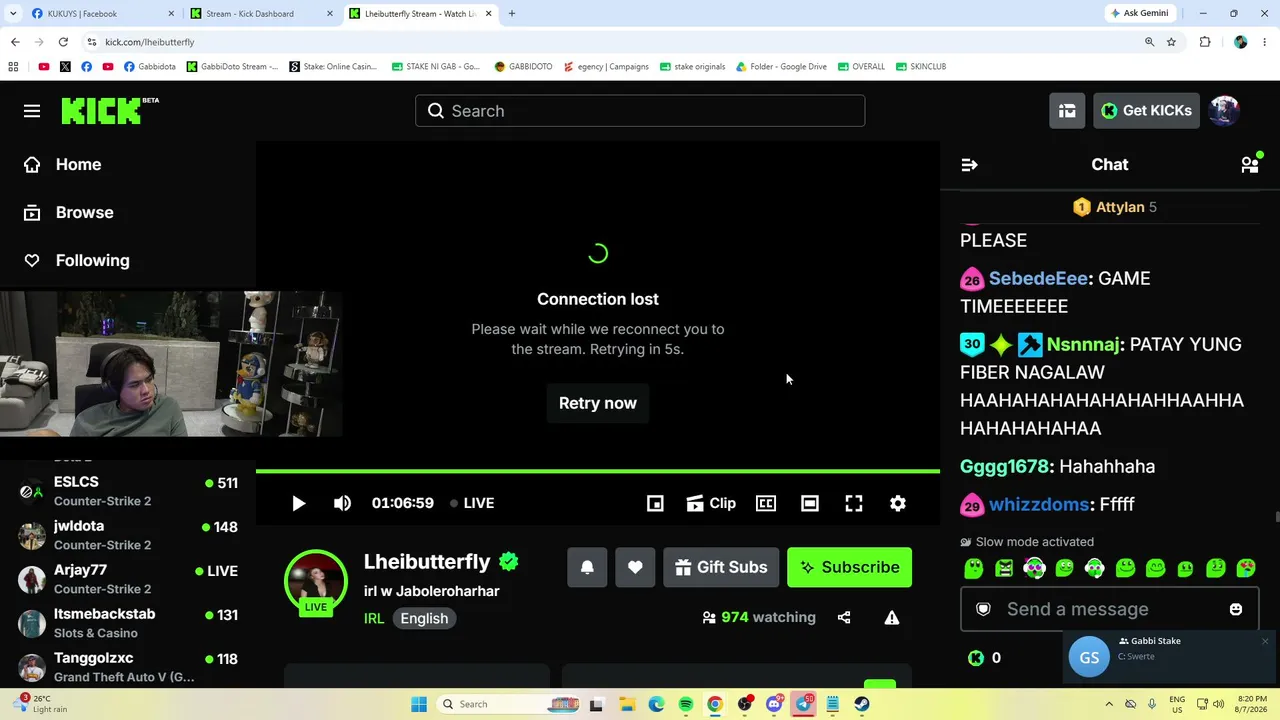Open the stake originals bookmark

(x=692, y=67)
